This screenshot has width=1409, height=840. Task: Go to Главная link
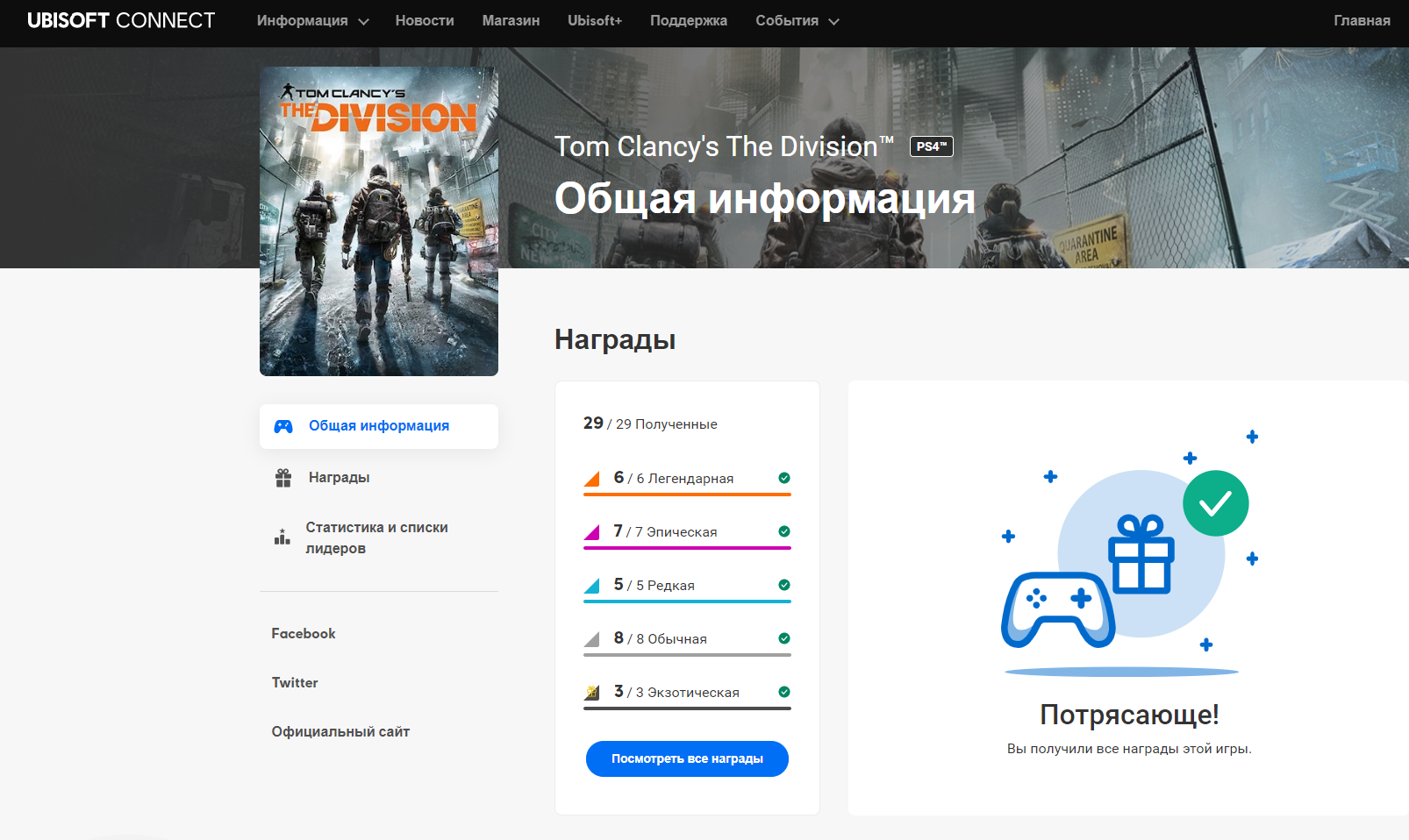coord(1362,20)
